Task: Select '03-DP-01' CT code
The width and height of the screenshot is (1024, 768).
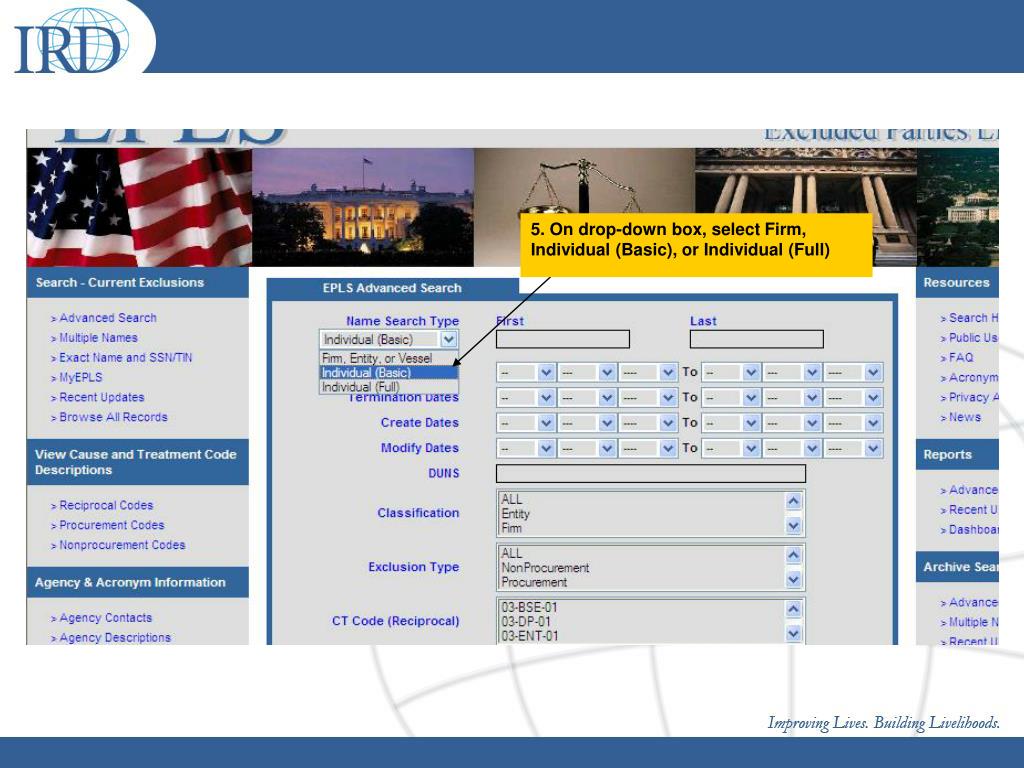Action: coord(526,622)
